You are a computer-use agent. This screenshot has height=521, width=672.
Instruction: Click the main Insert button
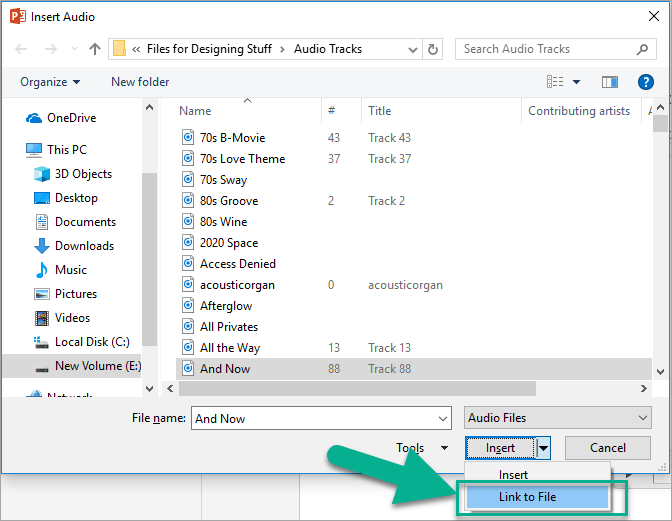tap(500, 448)
